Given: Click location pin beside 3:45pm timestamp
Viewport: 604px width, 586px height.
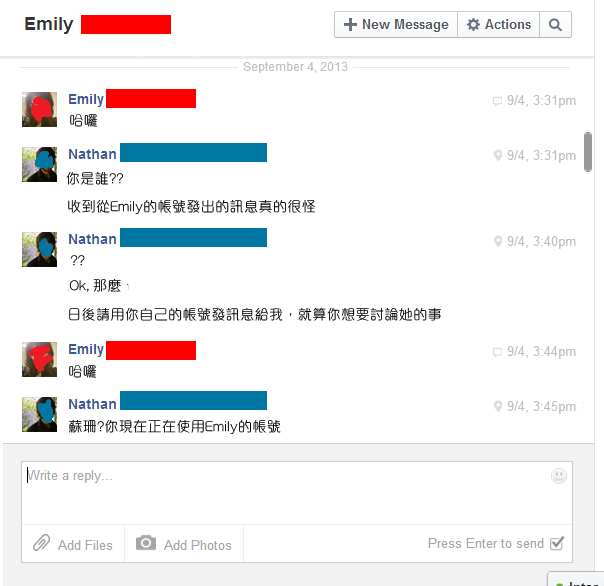Looking at the screenshot, I should click(498, 406).
